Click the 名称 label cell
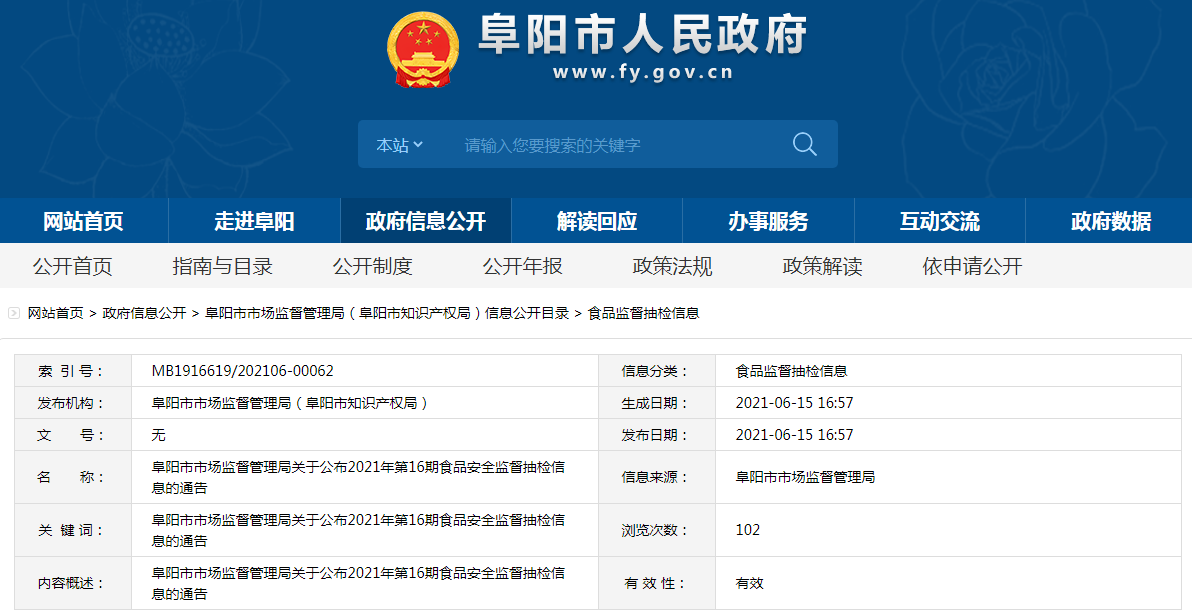Viewport: 1192px width, 614px height. click(73, 477)
